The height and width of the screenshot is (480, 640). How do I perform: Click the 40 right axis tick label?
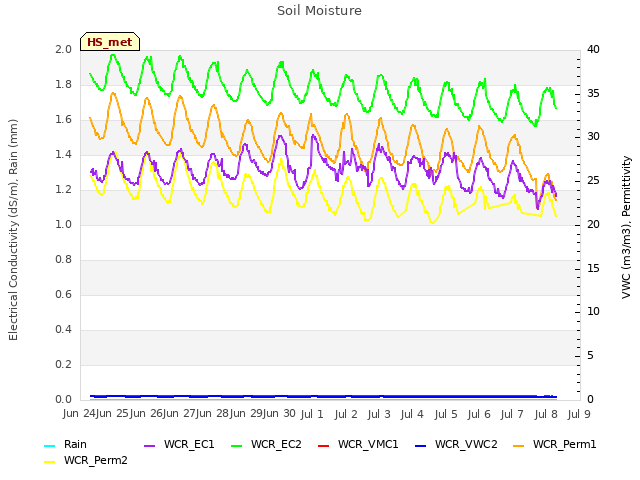tap(593, 49)
